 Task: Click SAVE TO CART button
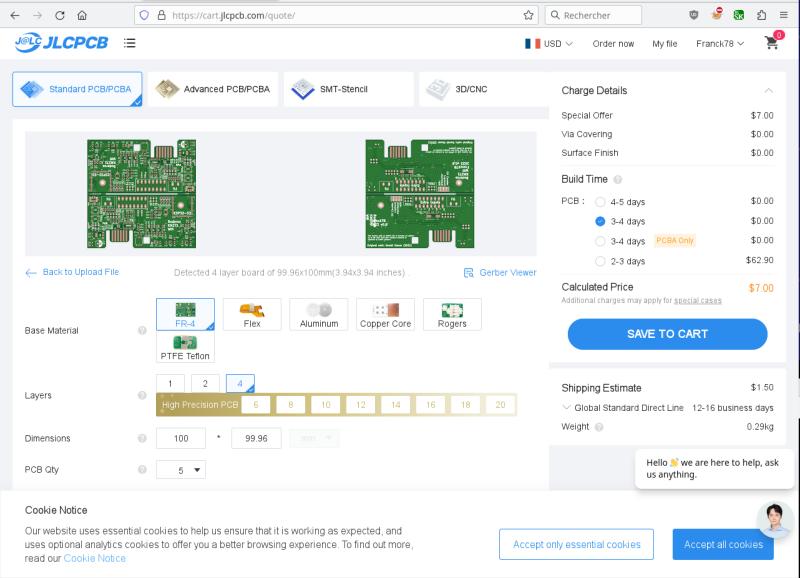(x=667, y=334)
